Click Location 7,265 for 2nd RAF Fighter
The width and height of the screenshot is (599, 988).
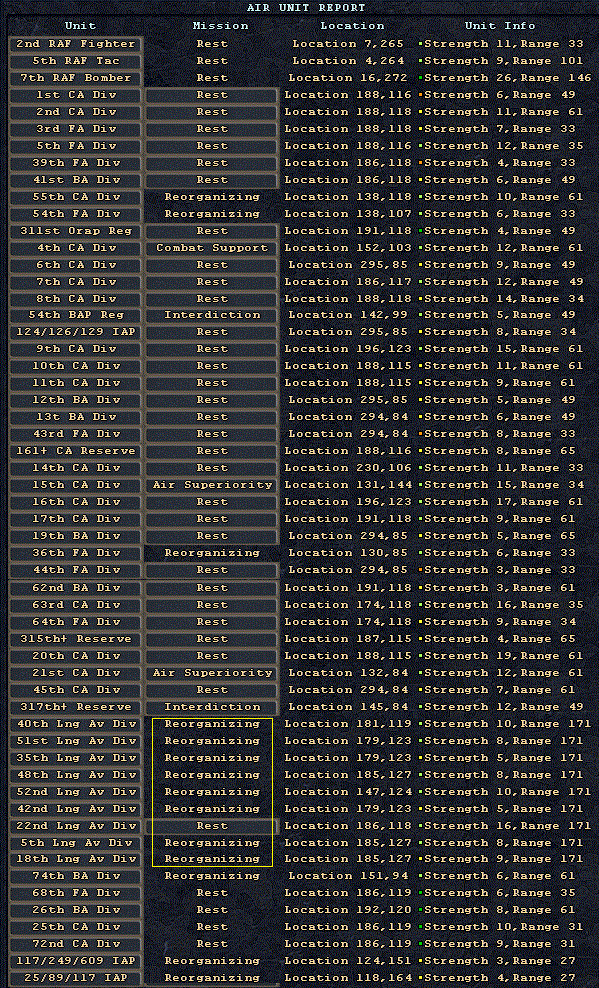(346, 44)
